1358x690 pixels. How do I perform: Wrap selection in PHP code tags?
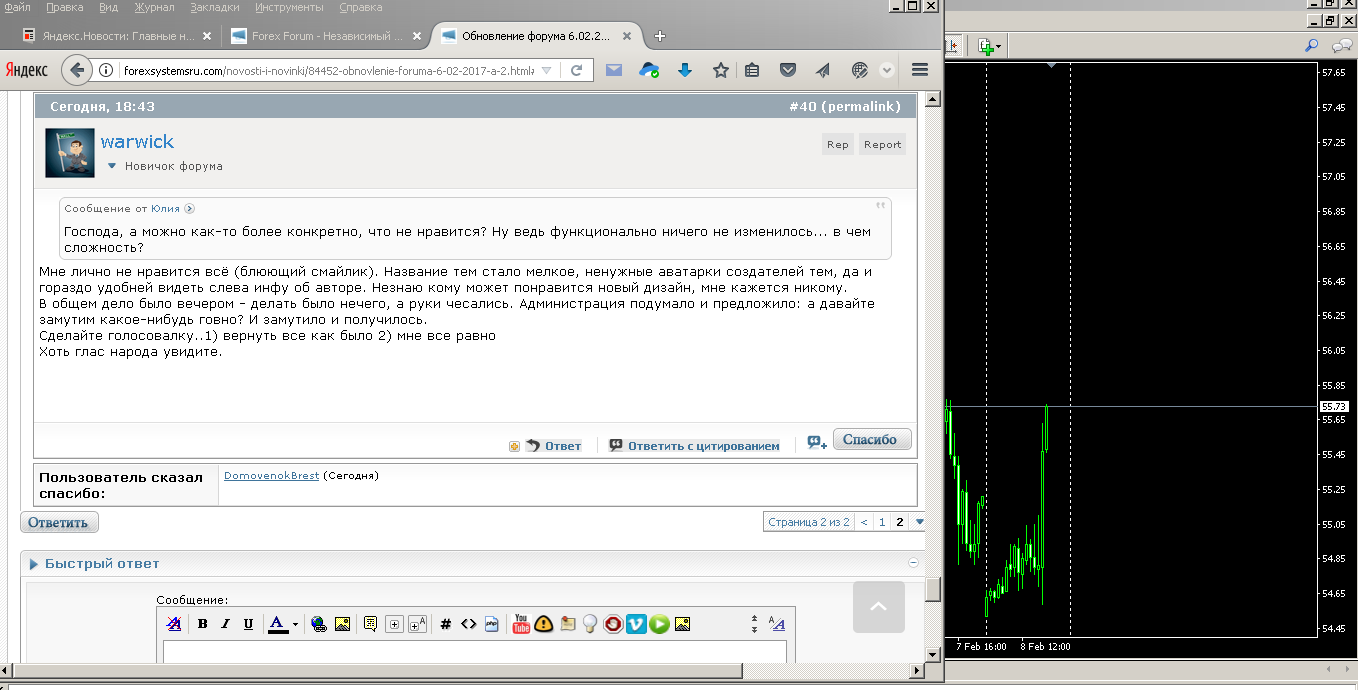tap(491, 624)
